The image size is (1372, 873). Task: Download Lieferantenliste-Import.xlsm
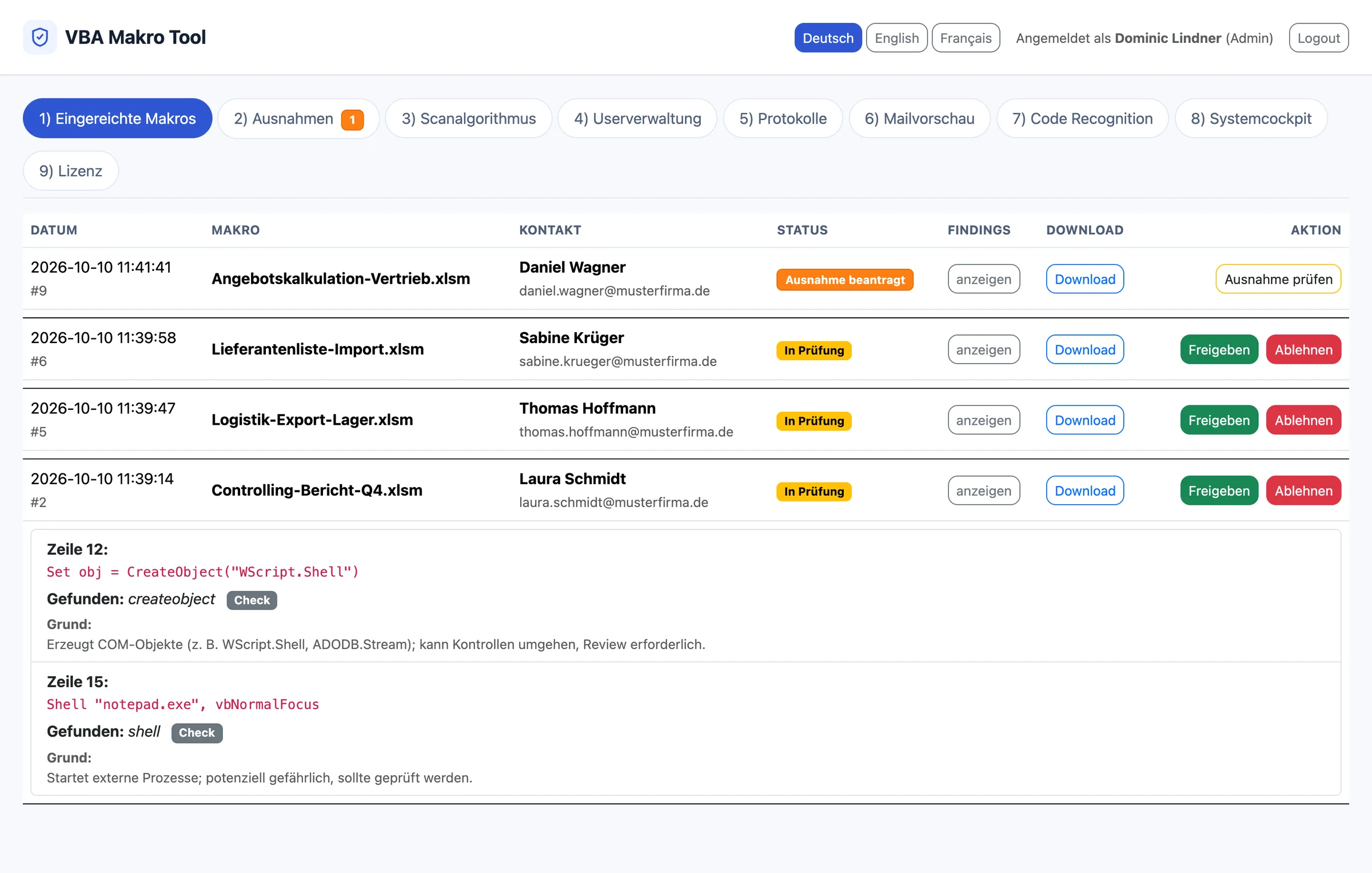point(1085,349)
